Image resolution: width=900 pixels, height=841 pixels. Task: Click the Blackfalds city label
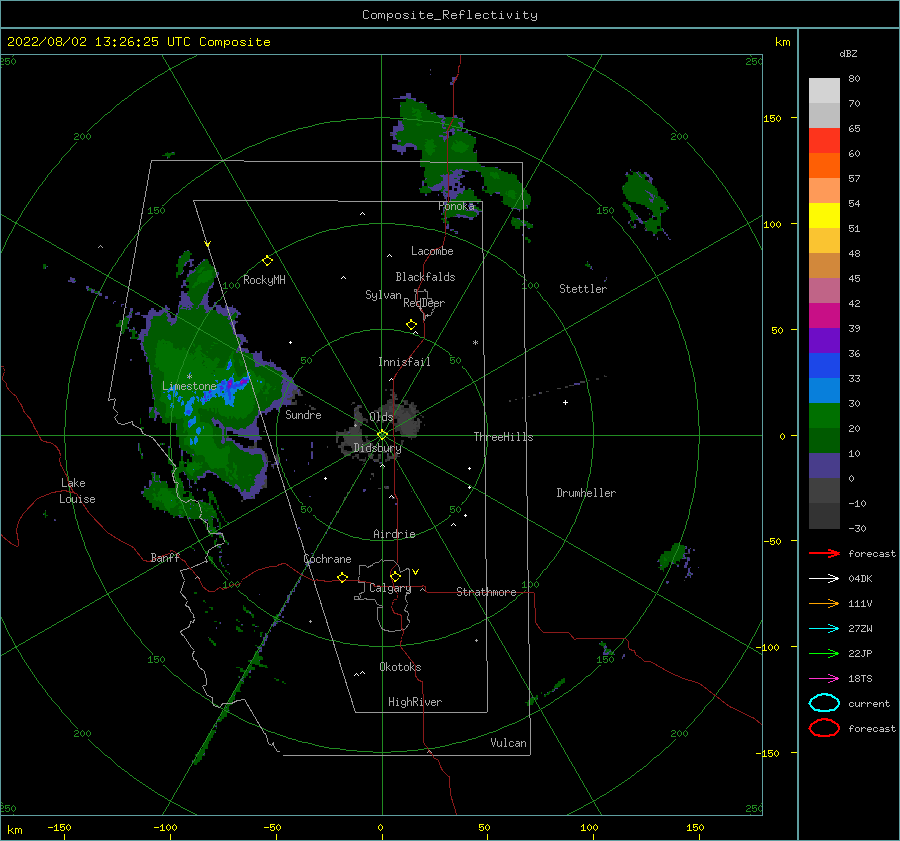[425, 277]
